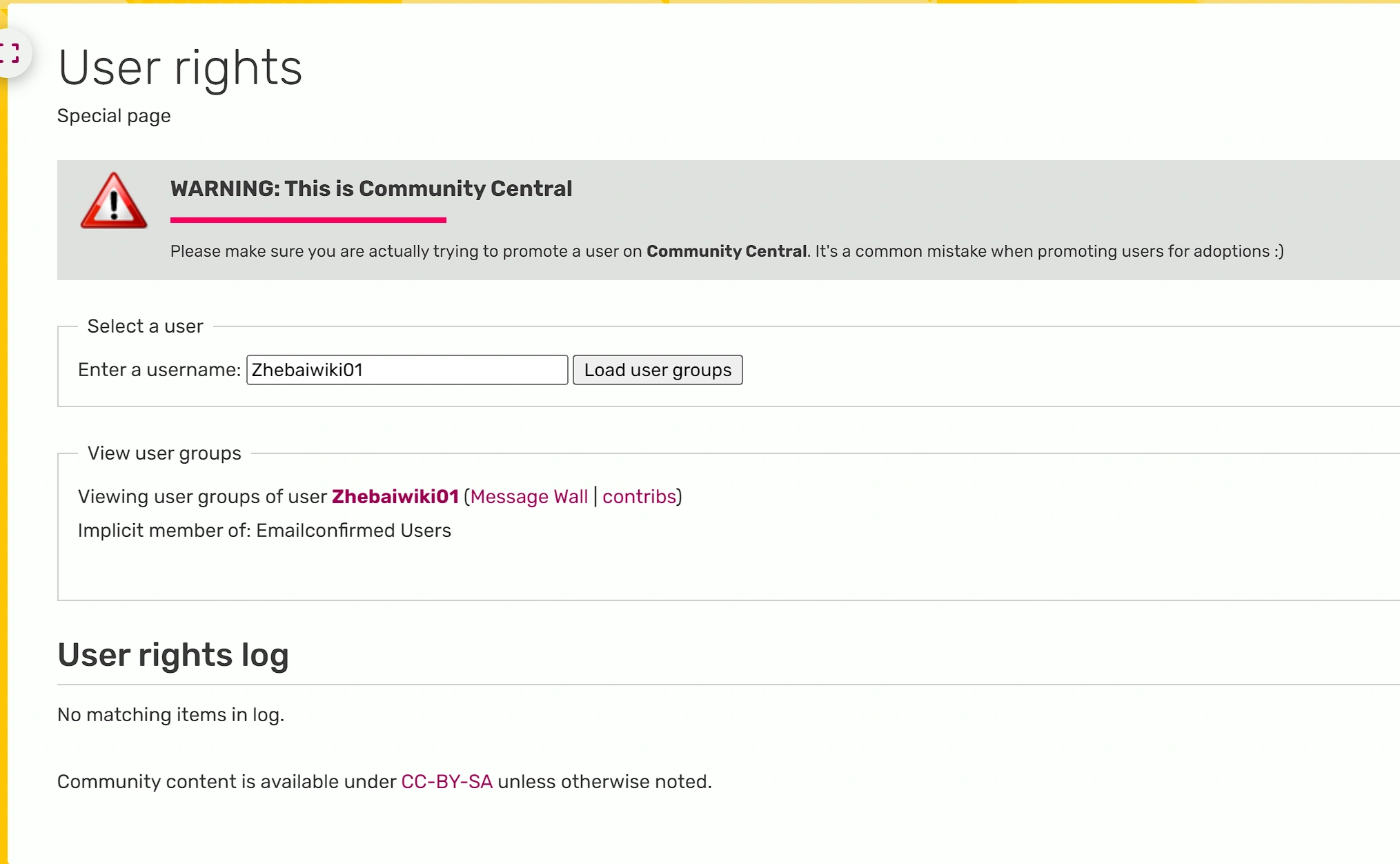This screenshot has width=1400, height=864.
Task: Click Implicit member of Emailconfirmed Users text
Action: point(264,531)
